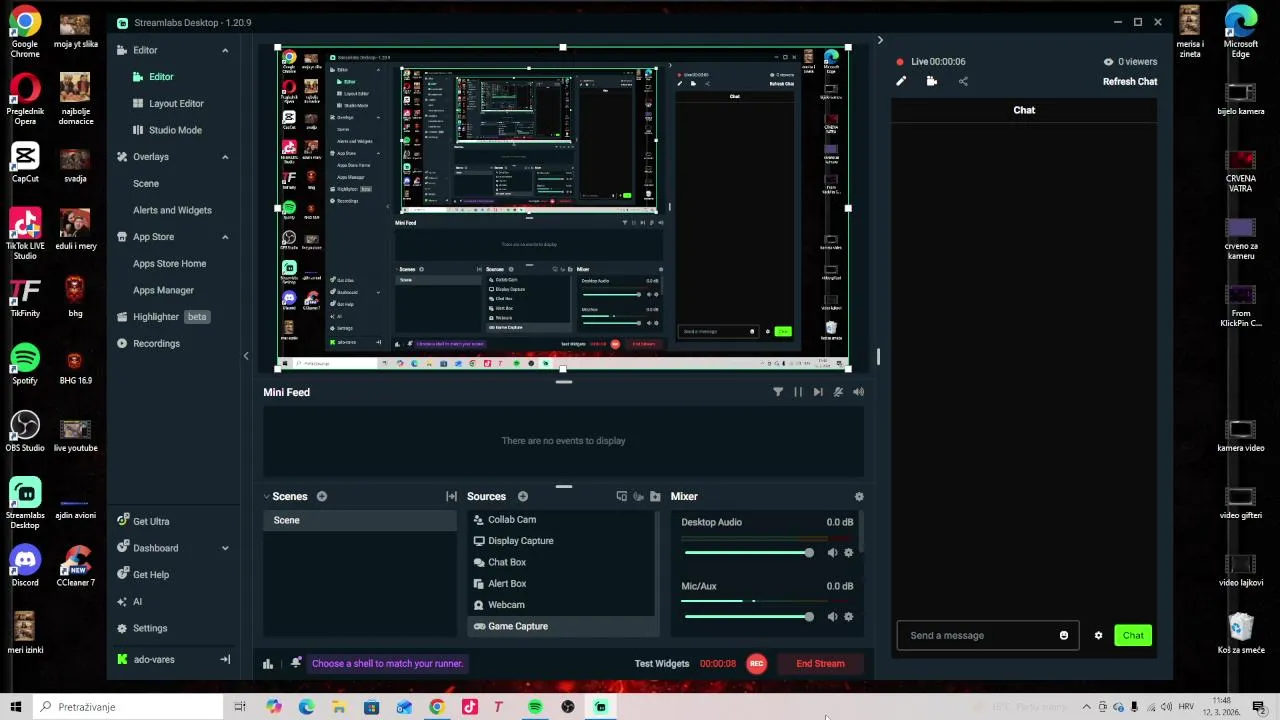
Task: Open the TikTok LIVE Studio desktop shortcut
Action: click(25, 234)
